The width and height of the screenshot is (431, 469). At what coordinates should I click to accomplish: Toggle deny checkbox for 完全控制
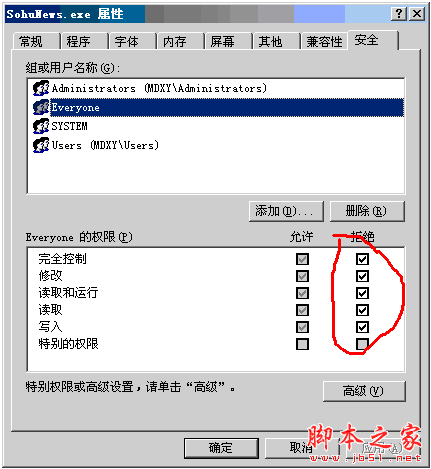point(362,259)
